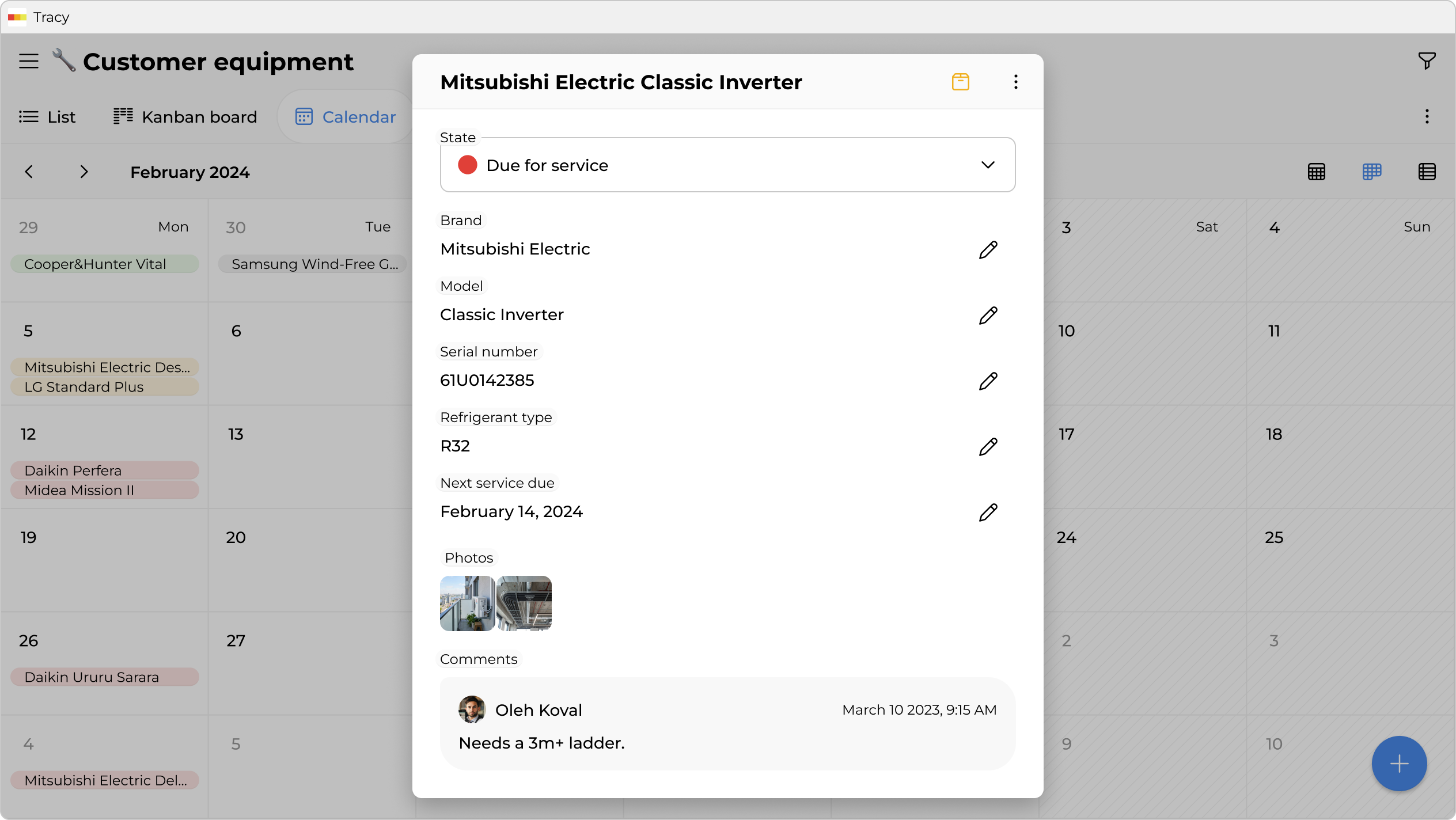Edit the Serial number using its pencil icon

pyautogui.click(x=988, y=381)
